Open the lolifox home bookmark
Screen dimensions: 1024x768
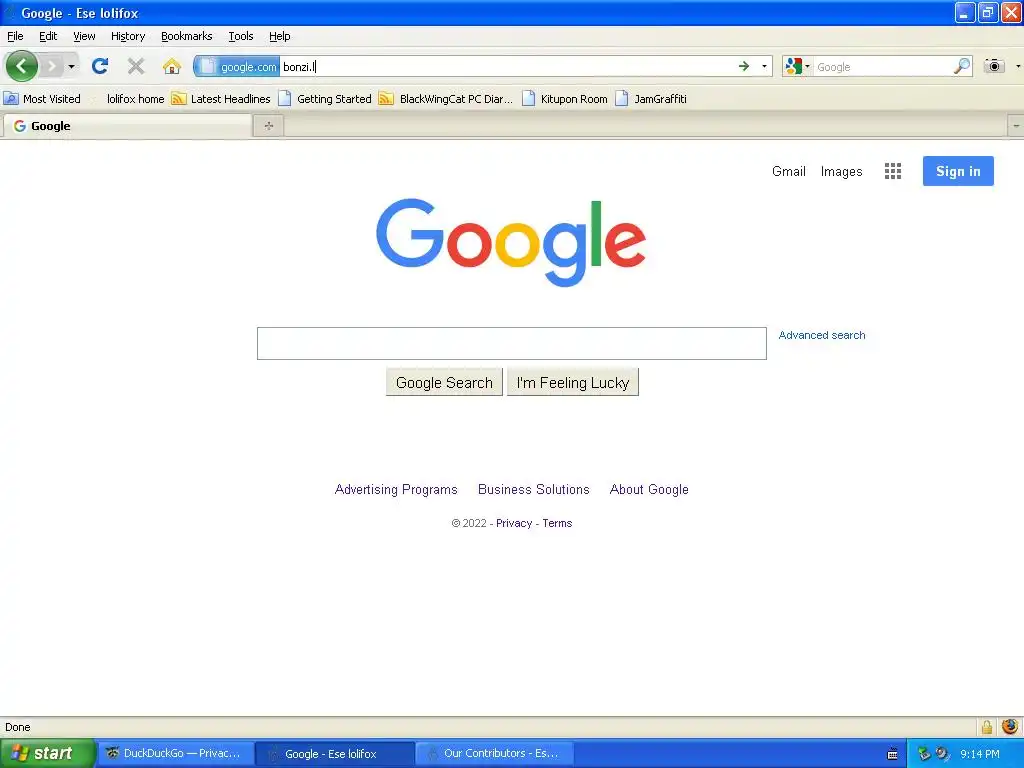[x=135, y=99]
